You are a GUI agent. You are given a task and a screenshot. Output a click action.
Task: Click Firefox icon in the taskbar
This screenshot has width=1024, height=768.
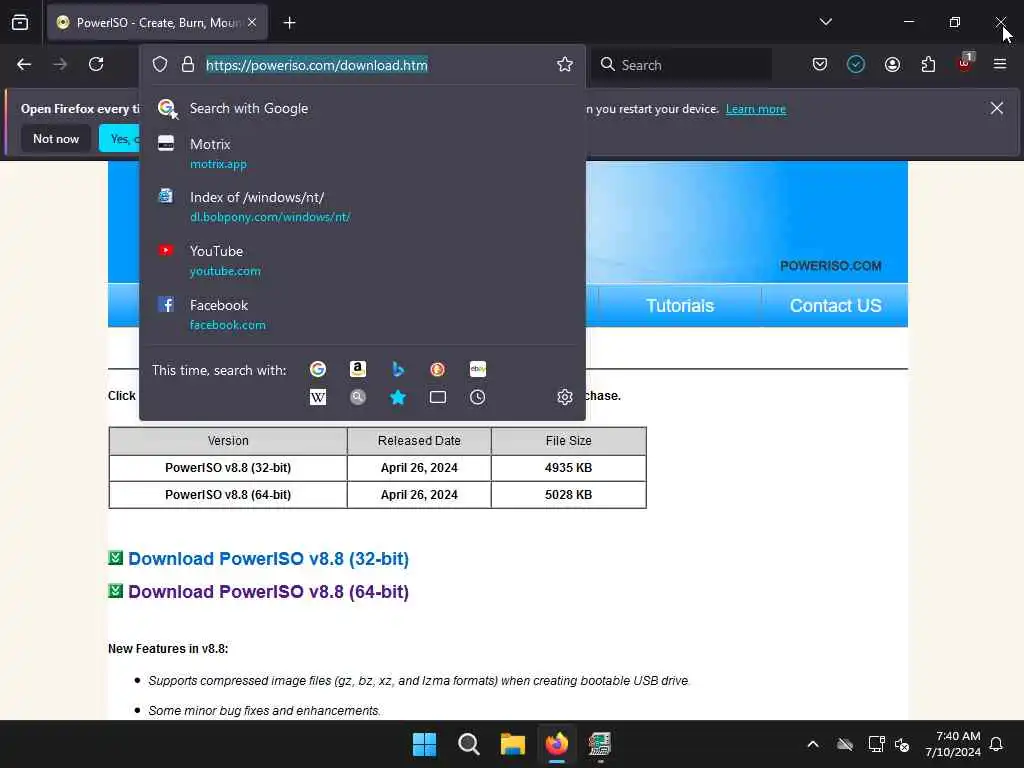pos(556,744)
